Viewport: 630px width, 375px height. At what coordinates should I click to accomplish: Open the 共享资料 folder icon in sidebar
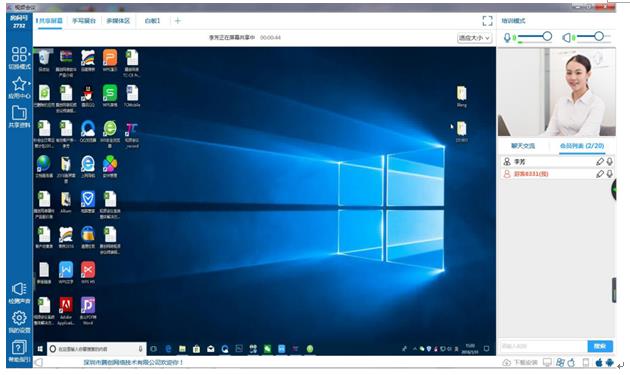pyautogui.click(x=19, y=113)
